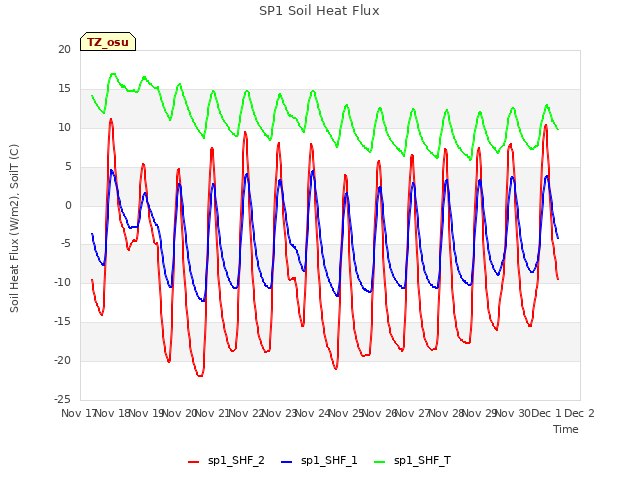This screenshot has height=480, width=640.
Task: Click the green sp1_SHF_T legend swatch
Action: pyautogui.click(x=380, y=462)
